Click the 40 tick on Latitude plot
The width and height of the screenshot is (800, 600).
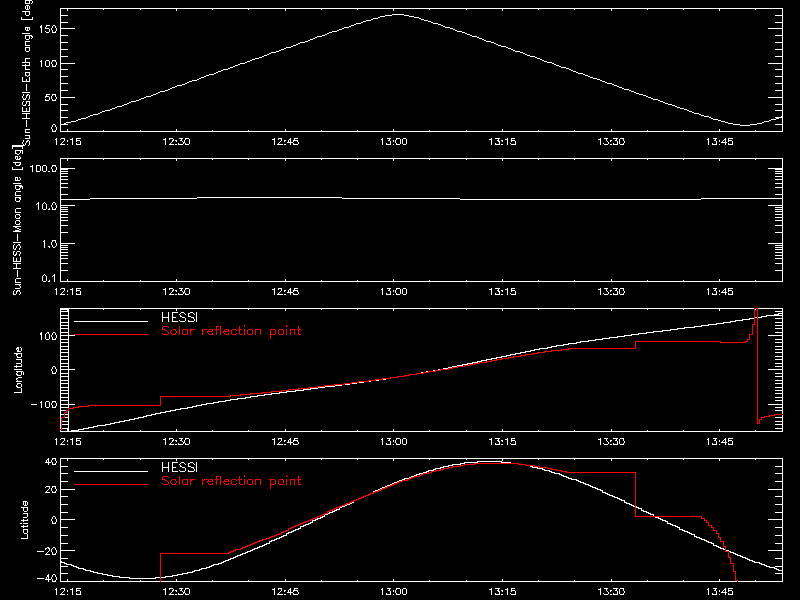(51, 462)
